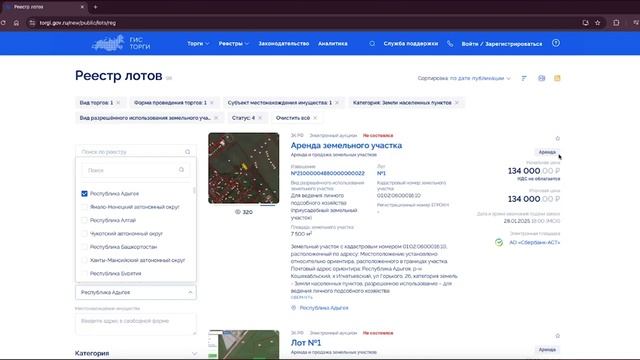Viewport: 640px width, 360px height.
Task: Open АО «Сбербанк-АСТ» platform link
Action: click(x=535, y=242)
